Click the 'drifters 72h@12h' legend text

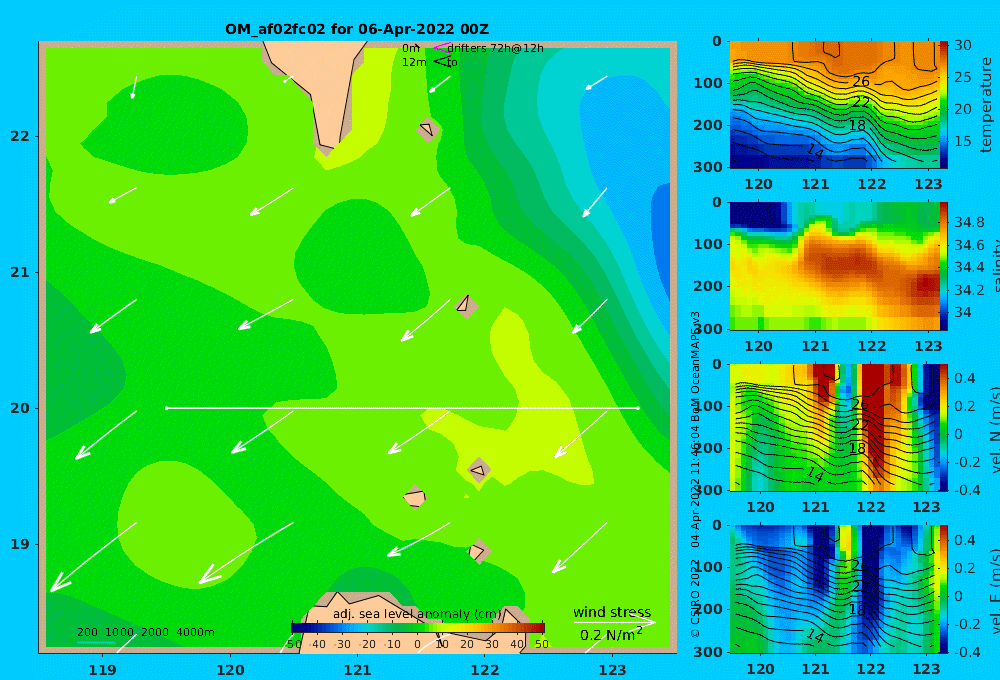(x=495, y=48)
